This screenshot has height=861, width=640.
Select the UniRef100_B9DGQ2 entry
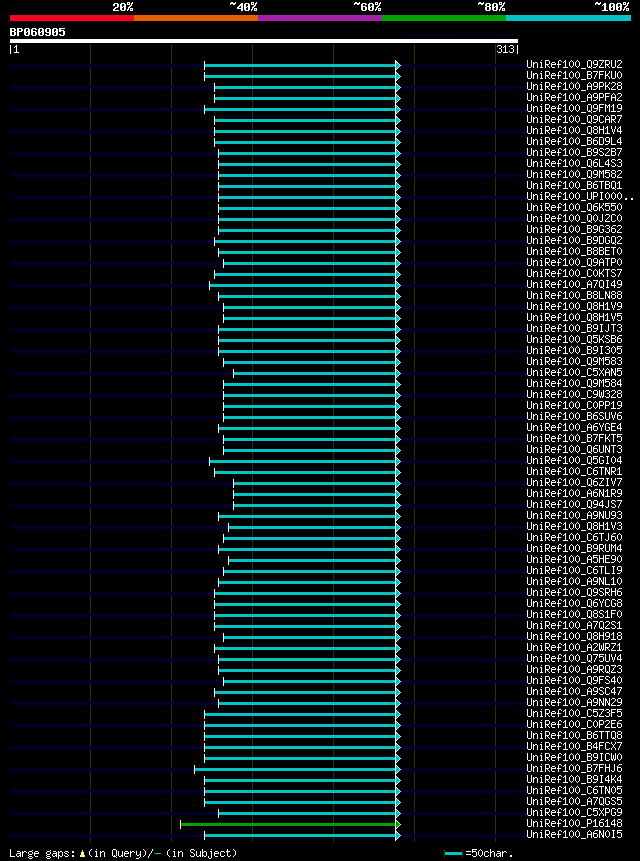coord(574,240)
